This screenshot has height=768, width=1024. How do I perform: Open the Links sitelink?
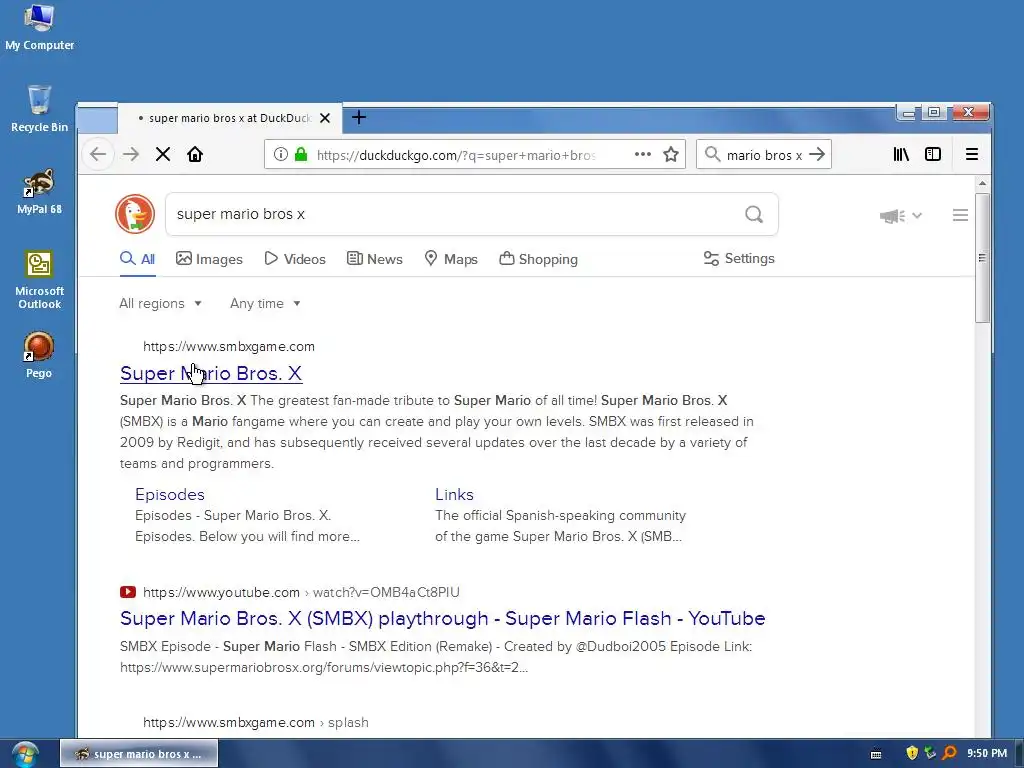click(455, 494)
